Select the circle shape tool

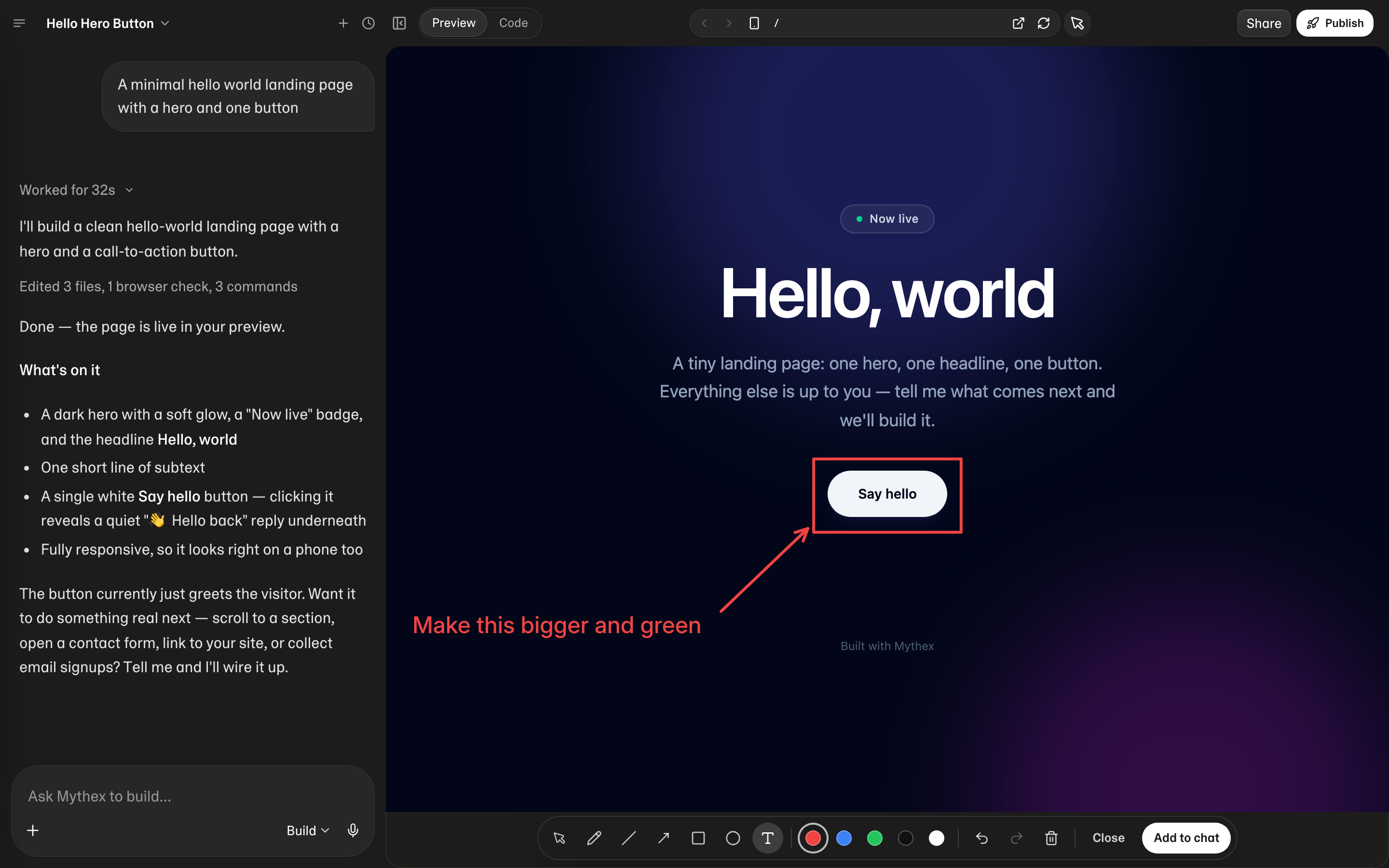(733, 838)
